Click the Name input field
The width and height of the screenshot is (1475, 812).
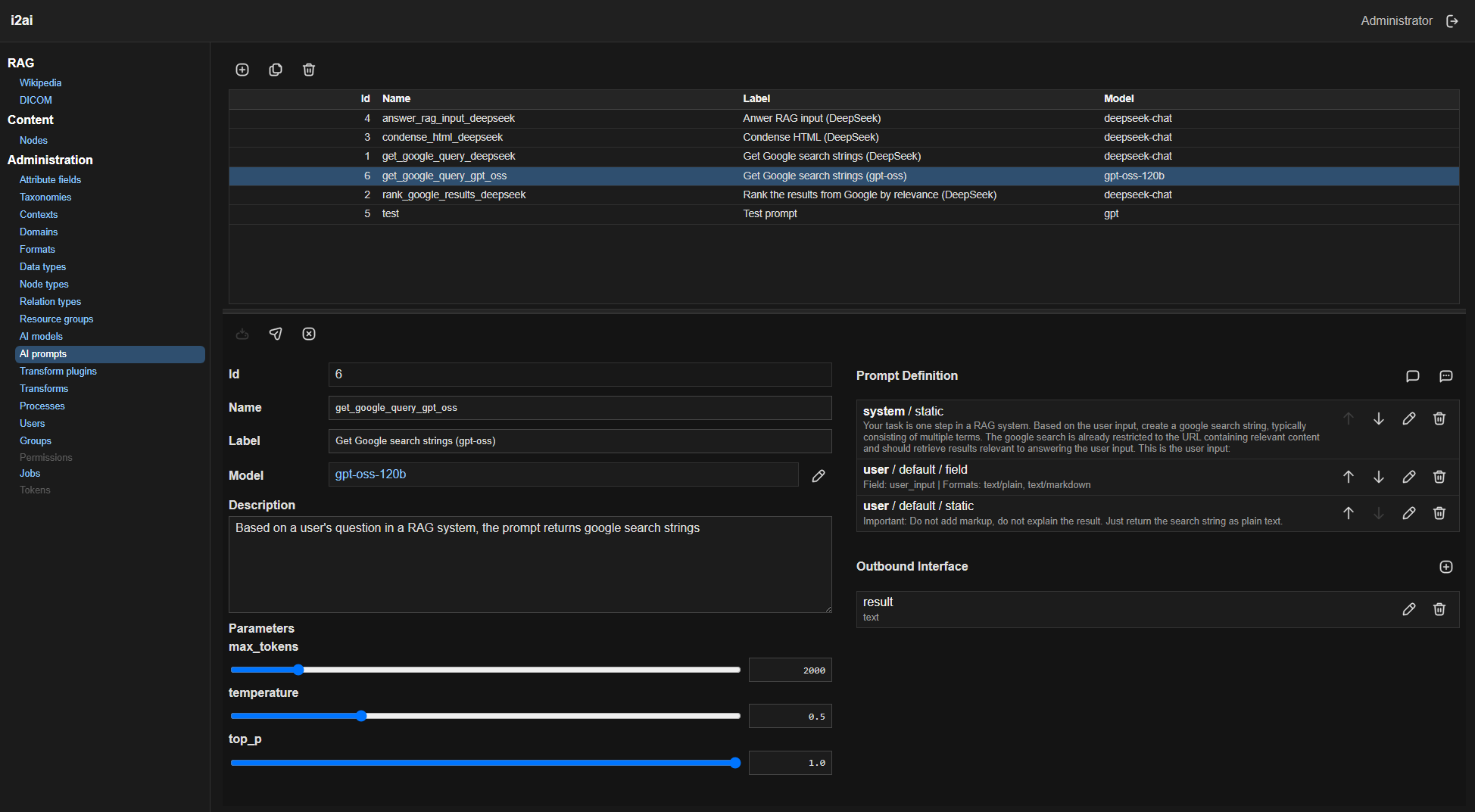tap(580, 408)
